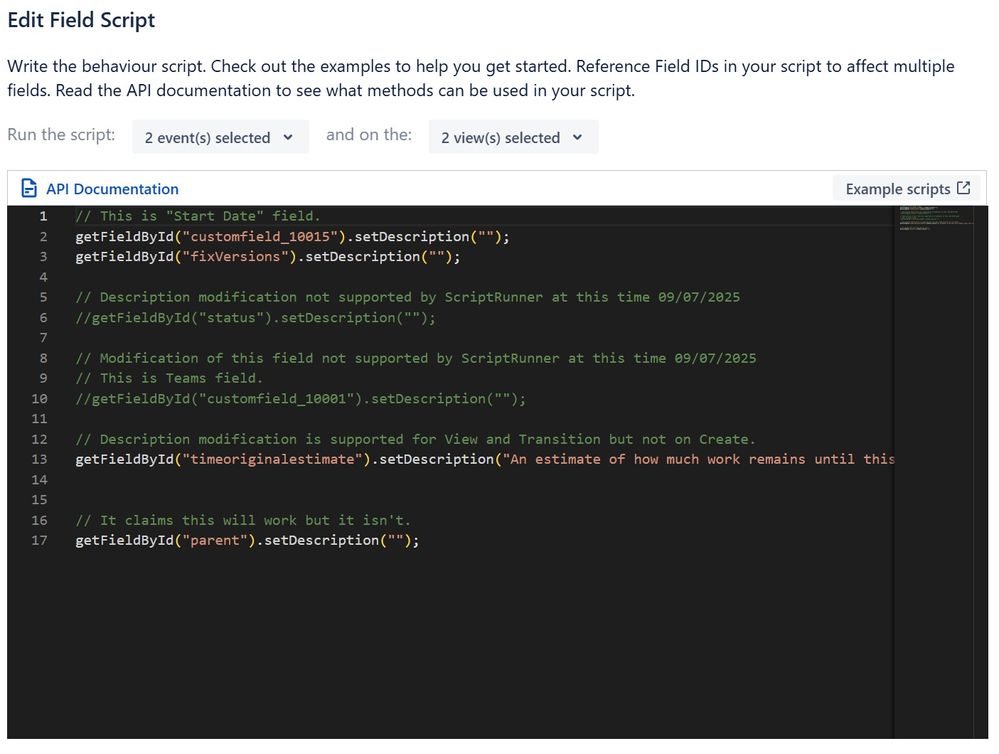The image size is (999, 754).
Task: Click the timeoriginalestimate setDescription line
Action: point(485,459)
